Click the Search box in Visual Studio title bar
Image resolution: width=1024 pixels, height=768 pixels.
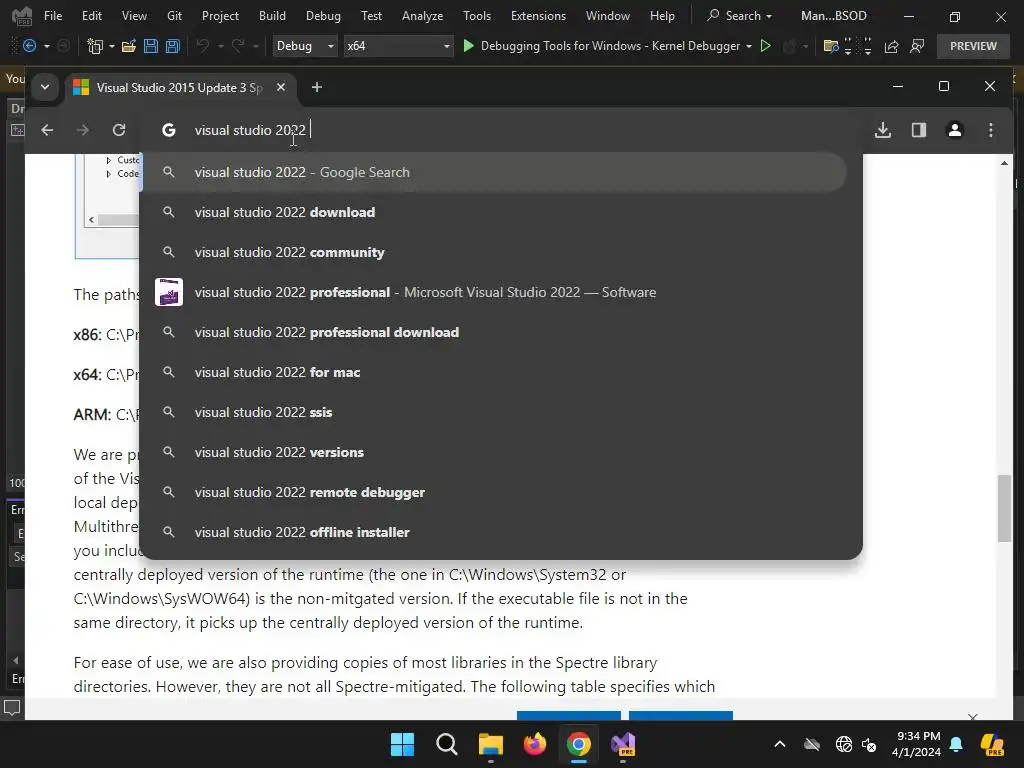click(740, 16)
